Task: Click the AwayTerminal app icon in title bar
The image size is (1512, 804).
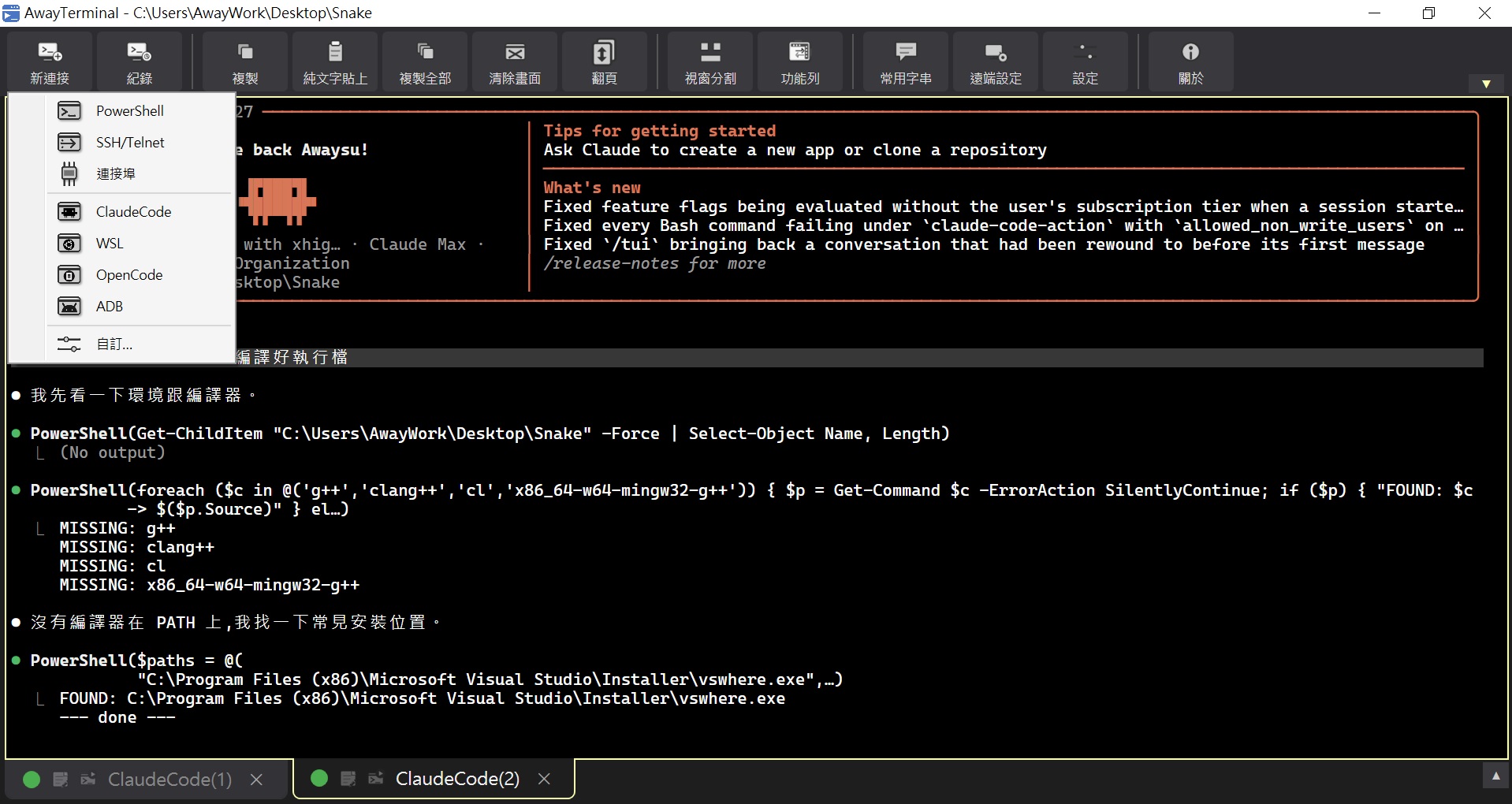Action: (x=11, y=13)
